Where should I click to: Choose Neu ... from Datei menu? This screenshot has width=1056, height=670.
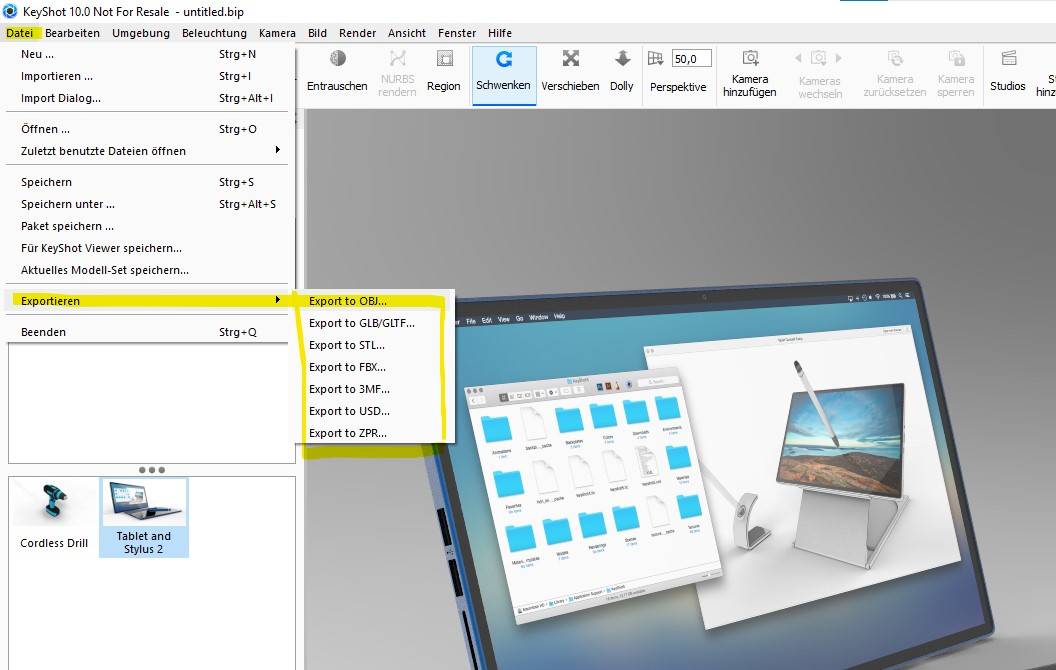pos(147,54)
